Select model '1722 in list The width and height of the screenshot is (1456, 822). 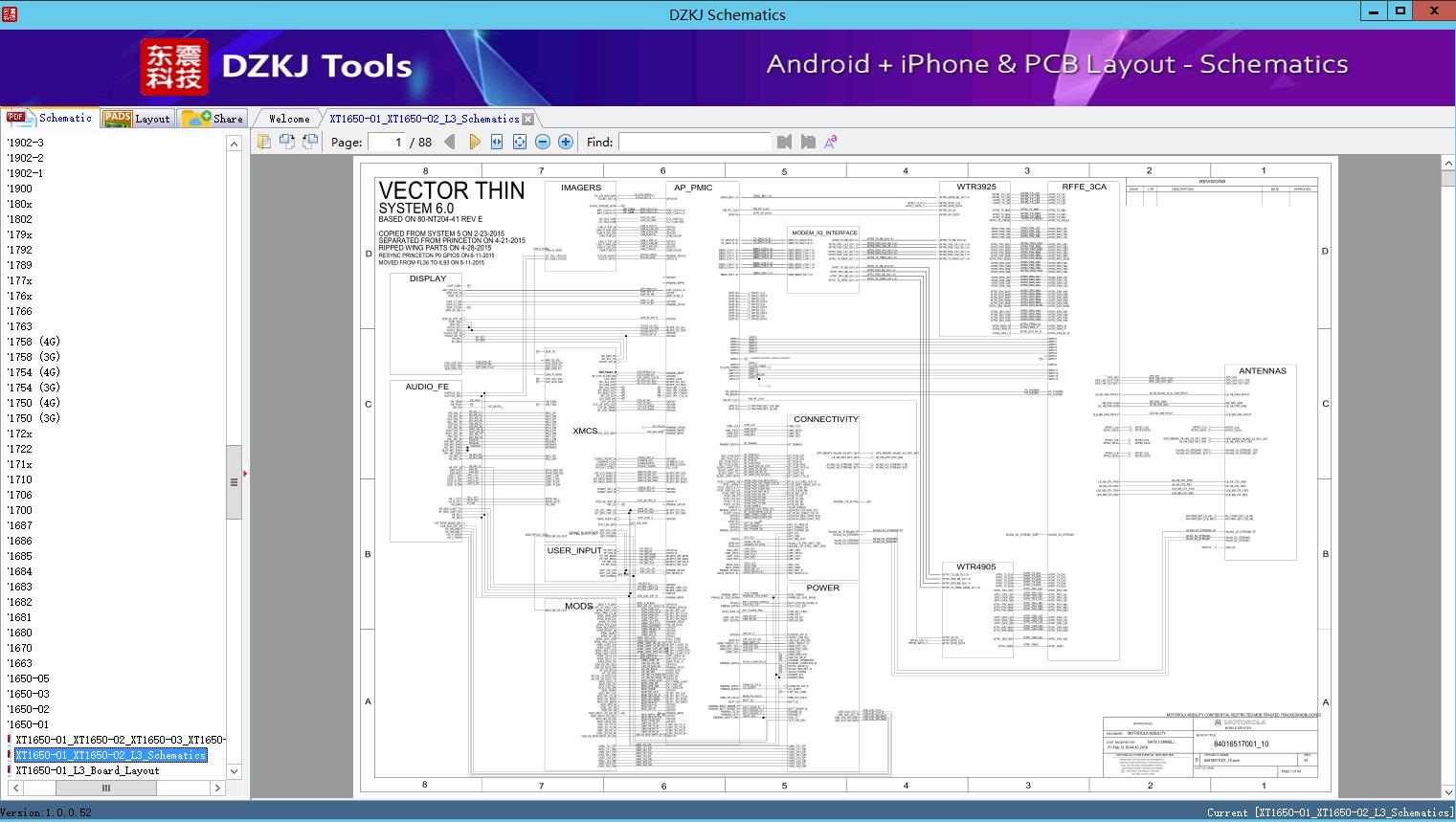click(19, 449)
